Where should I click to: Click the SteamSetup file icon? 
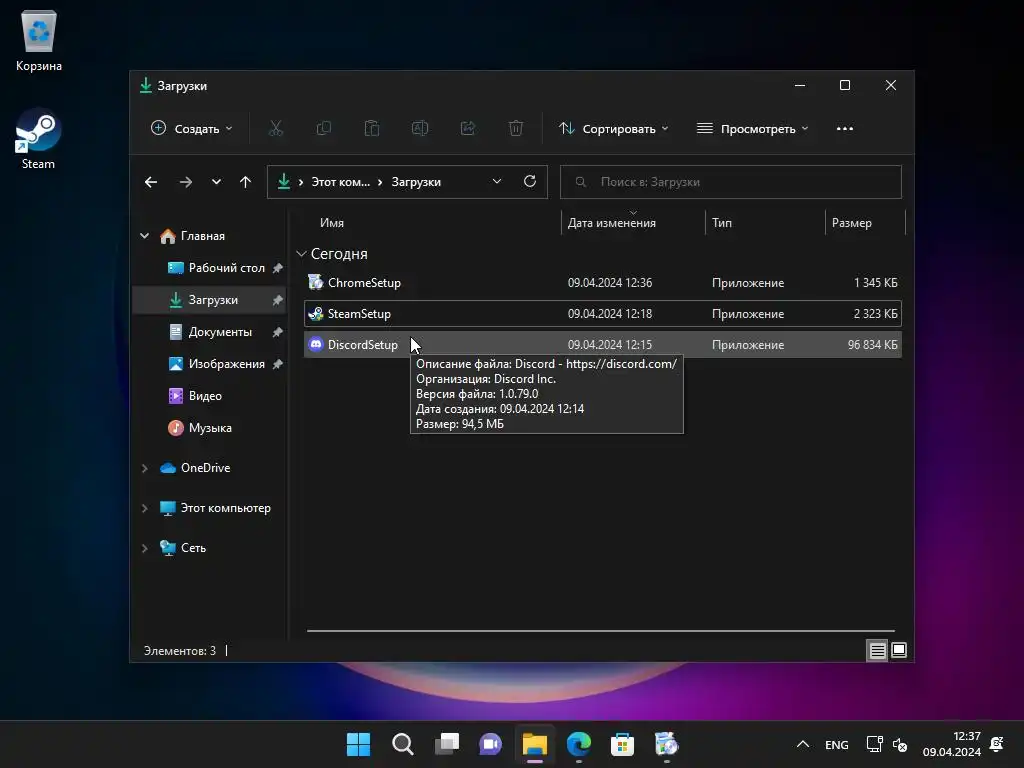[315, 313]
